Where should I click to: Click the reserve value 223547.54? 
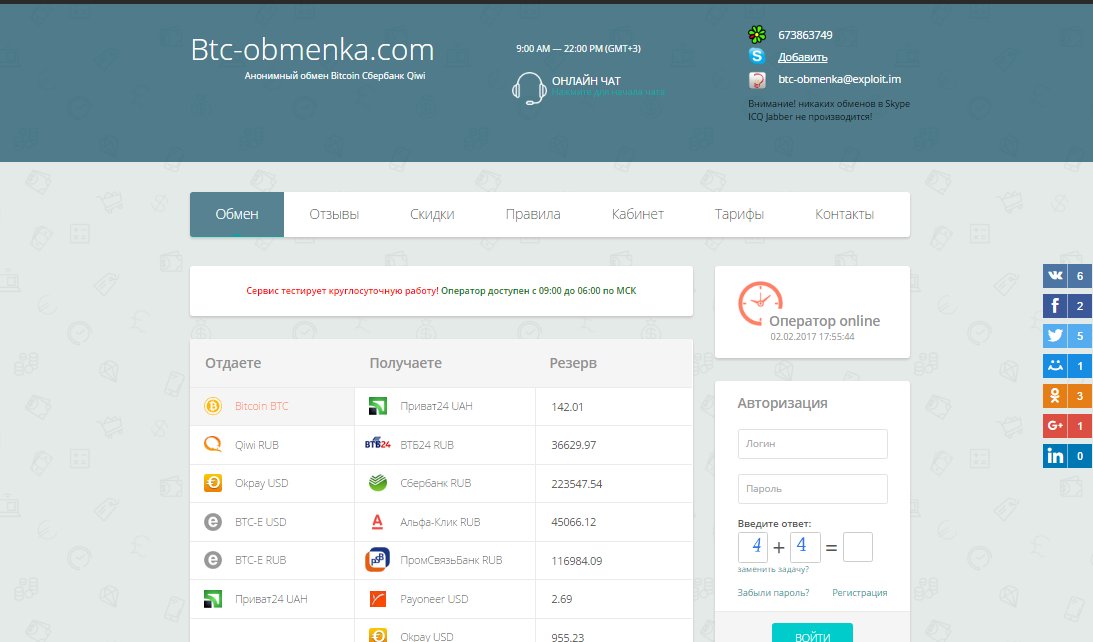click(x=576, y=484)
